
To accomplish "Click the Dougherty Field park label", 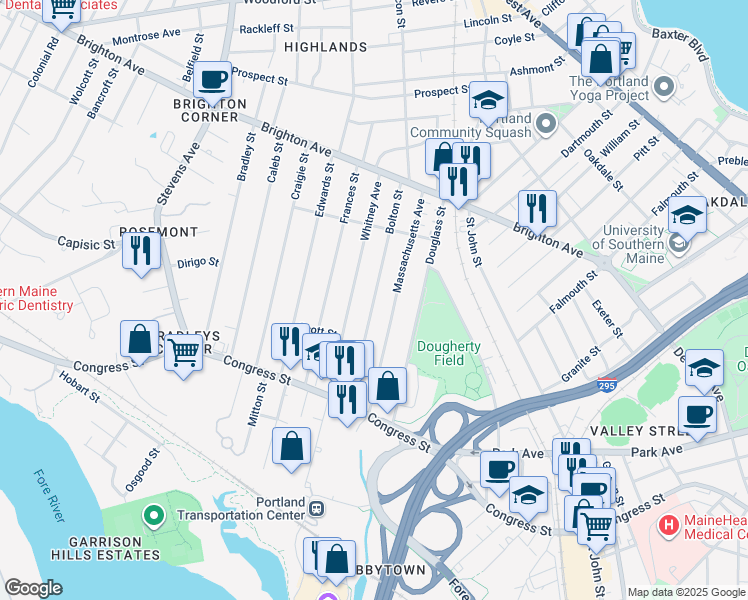I will pos(448,353).
